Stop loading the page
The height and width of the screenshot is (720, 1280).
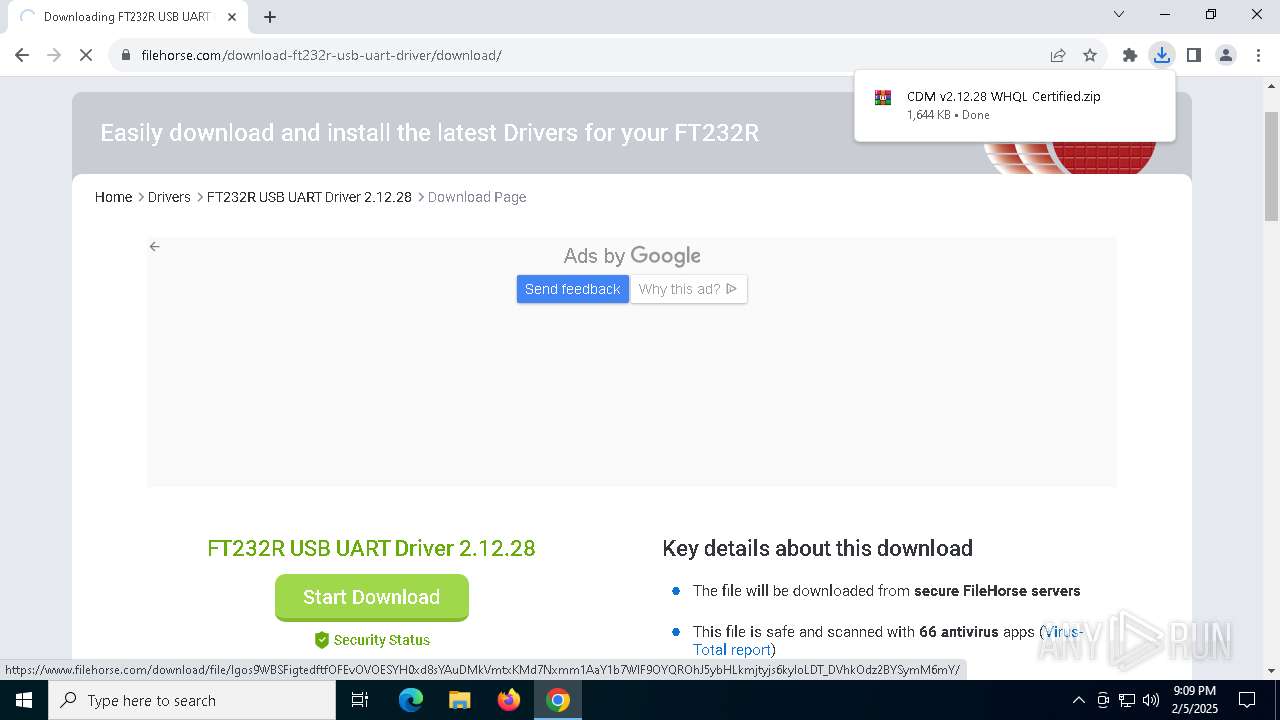tap(86, 55)
